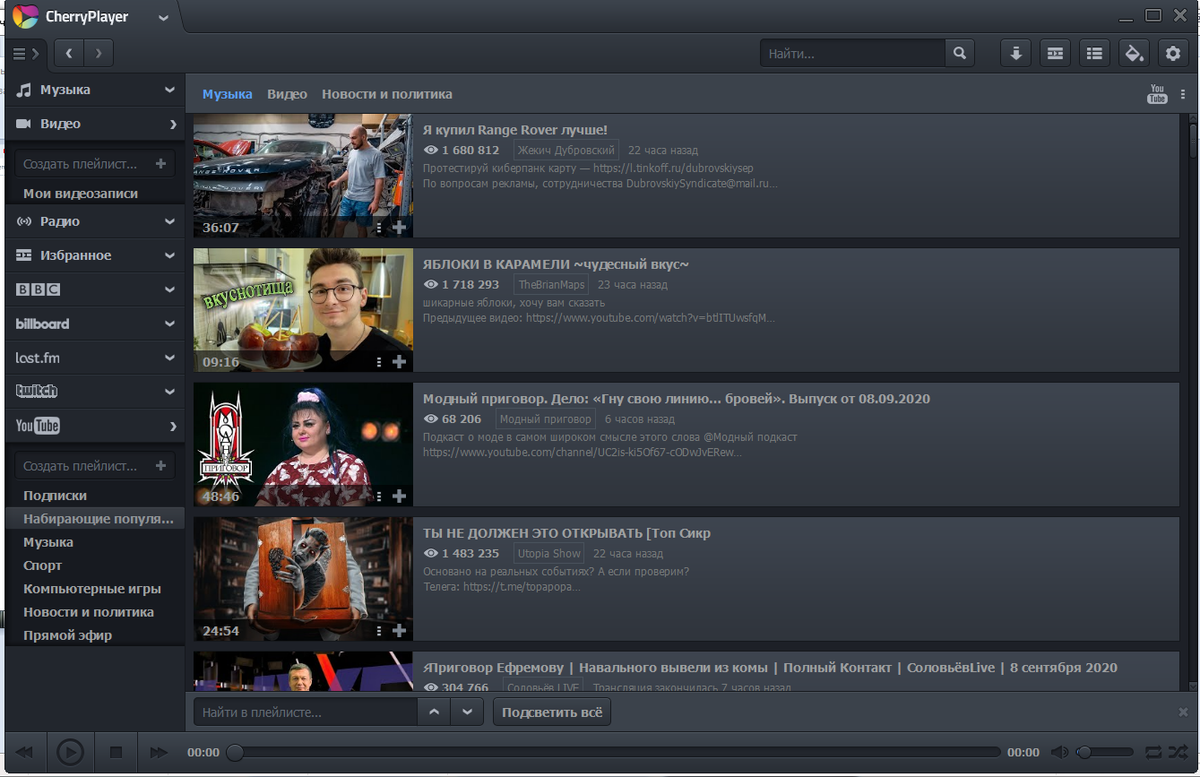1200x777 pixels.
Task: Click the Подсветить всё button
Action: (x=552, y=712)
